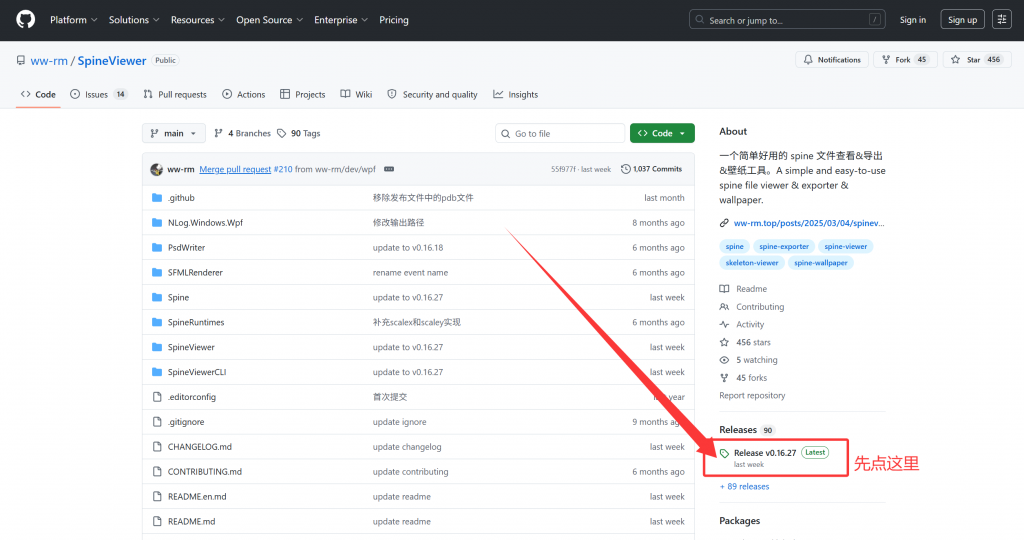Open the main branch dropdown
Viewport: 1024px width, 540px height.
(174, 133)
